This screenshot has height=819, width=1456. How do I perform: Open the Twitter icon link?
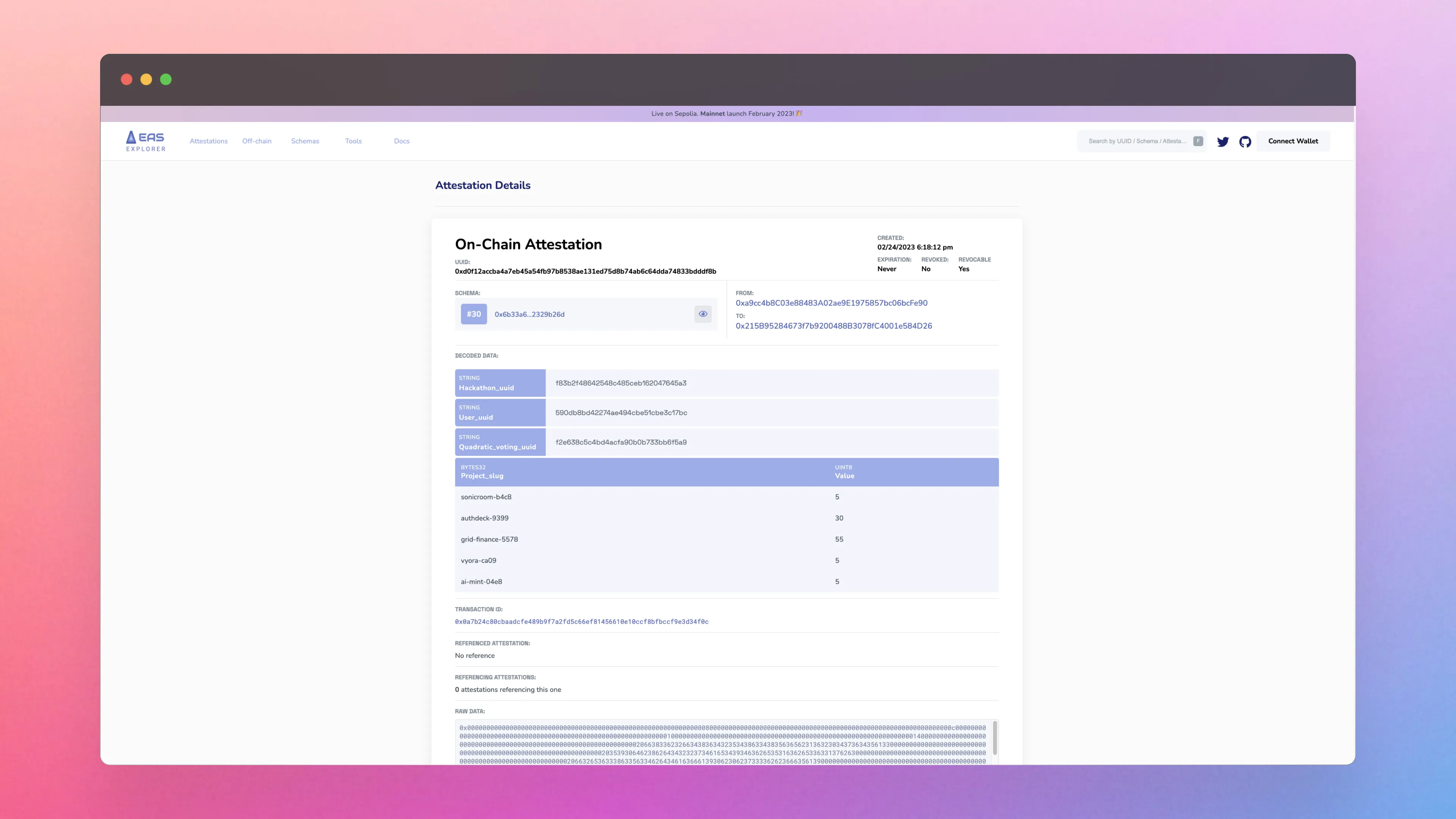(x=1222, y=141)
